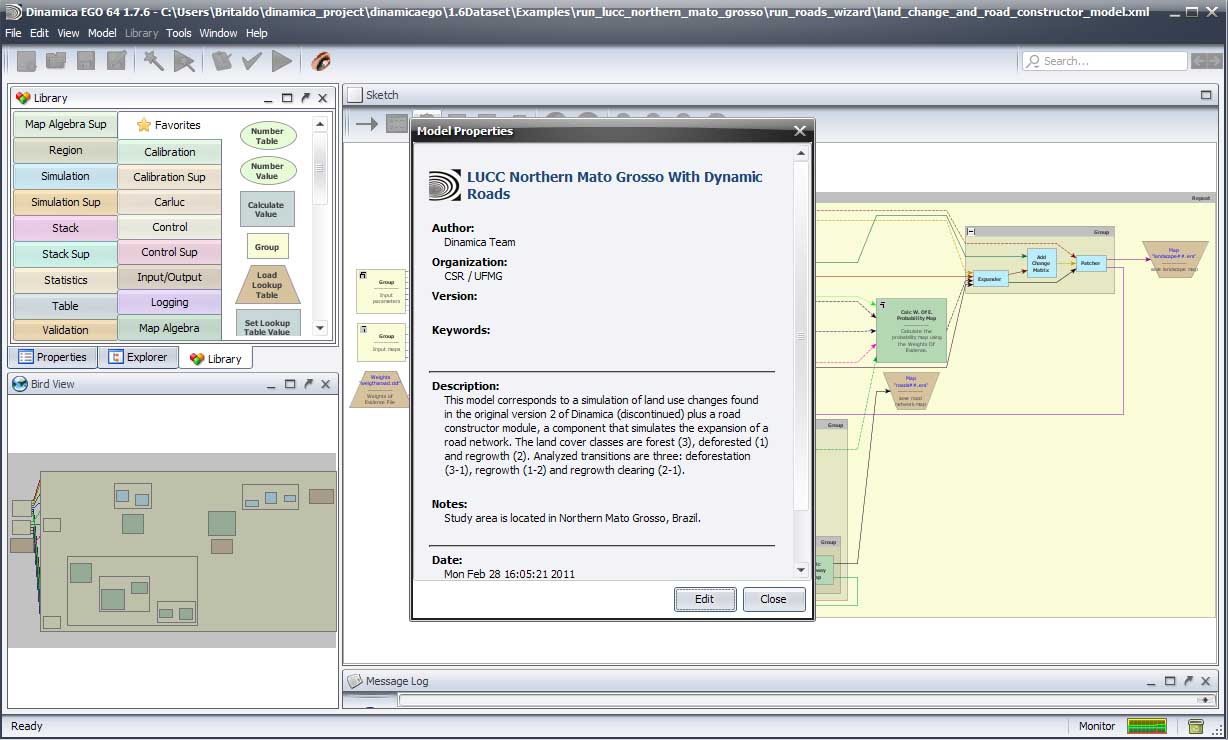Open the Edit menu
1228x740 pixels.
(39, 33)
